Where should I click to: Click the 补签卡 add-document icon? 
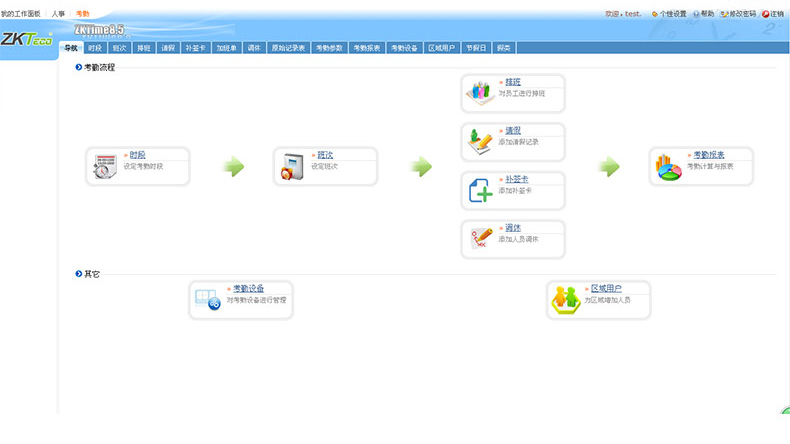click(481, 190)
